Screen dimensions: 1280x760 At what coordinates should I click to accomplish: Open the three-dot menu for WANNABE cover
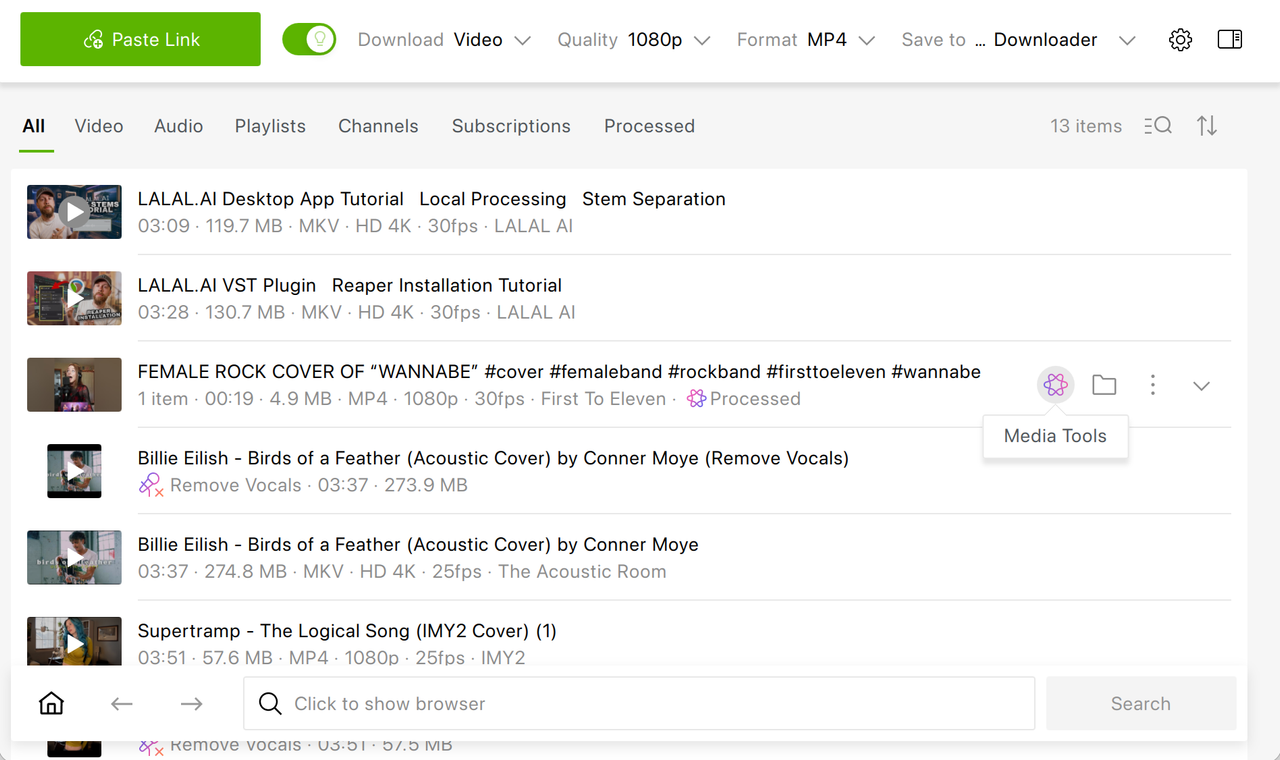(1153, 385)
